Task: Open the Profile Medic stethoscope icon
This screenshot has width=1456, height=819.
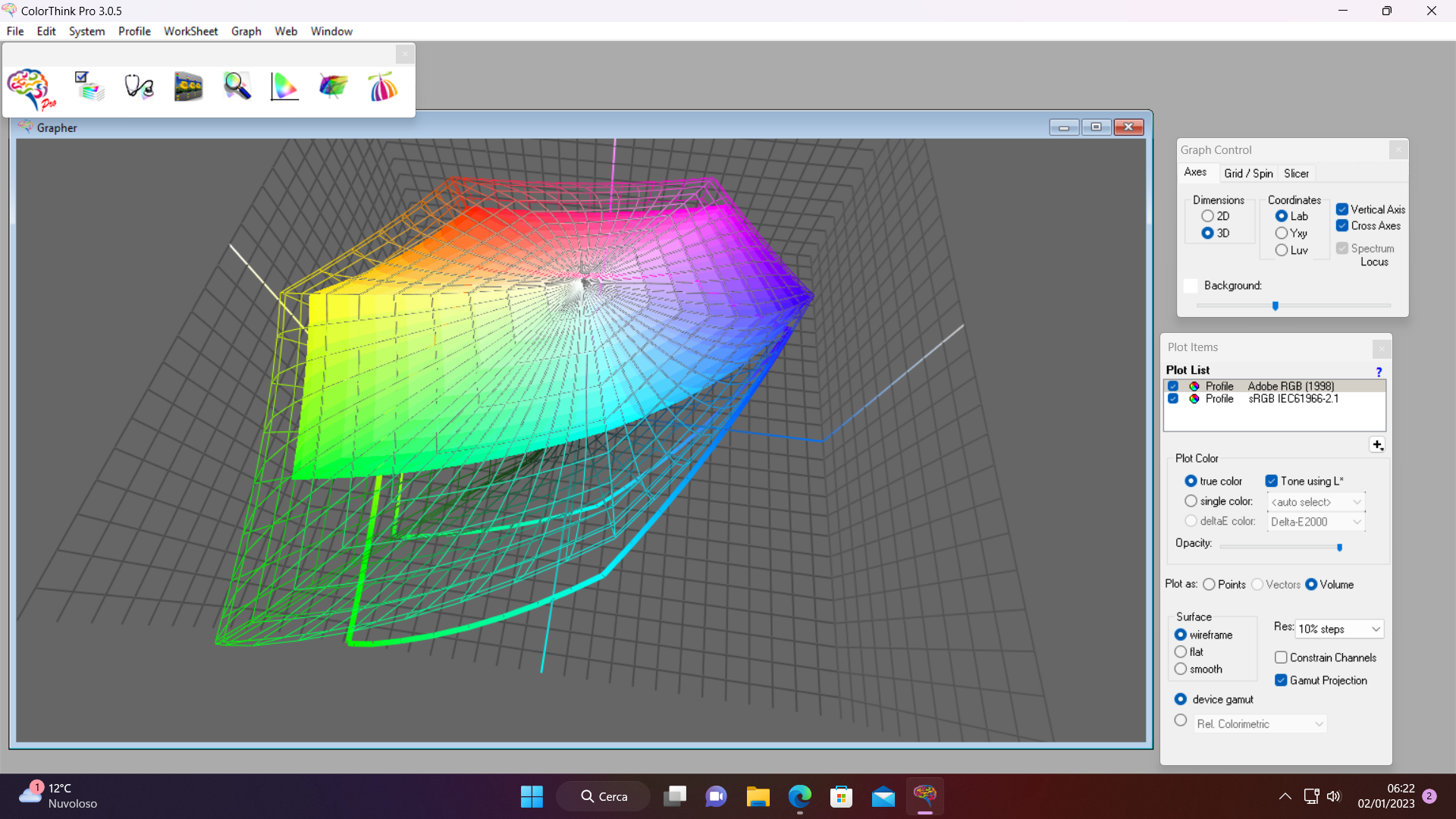Action: point(140,87)
